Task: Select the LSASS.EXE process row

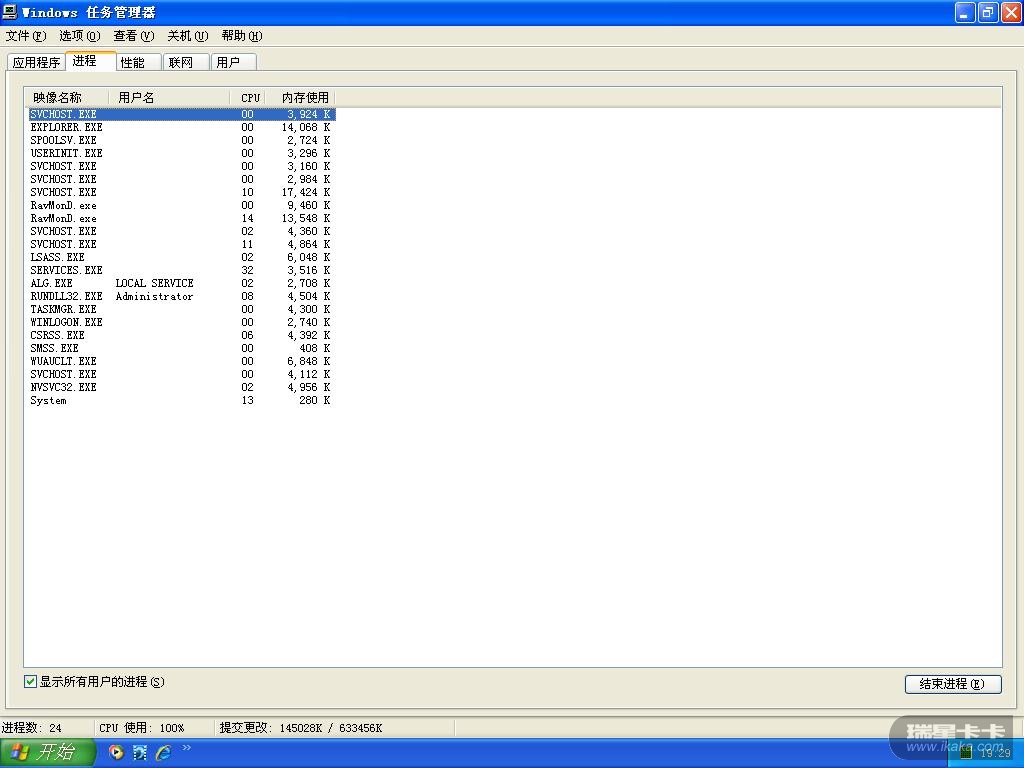Action: point(181,257)
